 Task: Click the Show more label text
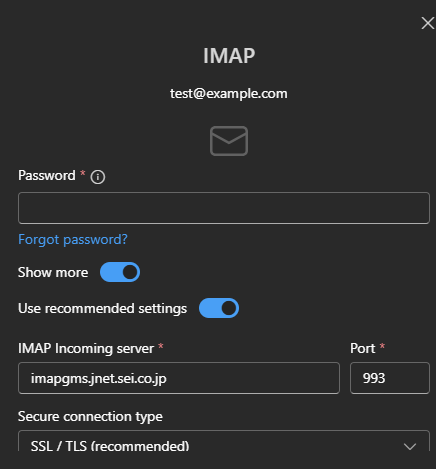[53, 272]
